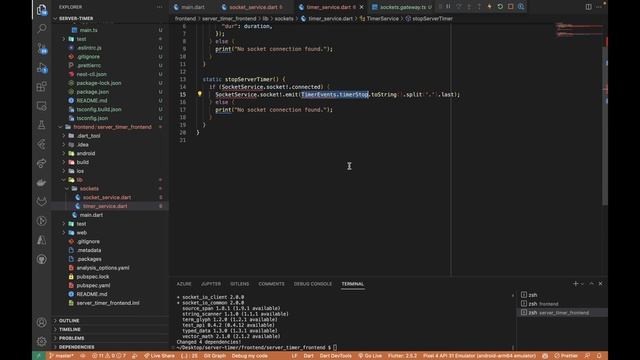Close the terminal panel
Viewport: 640px width, 360px height.
(600, 284)
